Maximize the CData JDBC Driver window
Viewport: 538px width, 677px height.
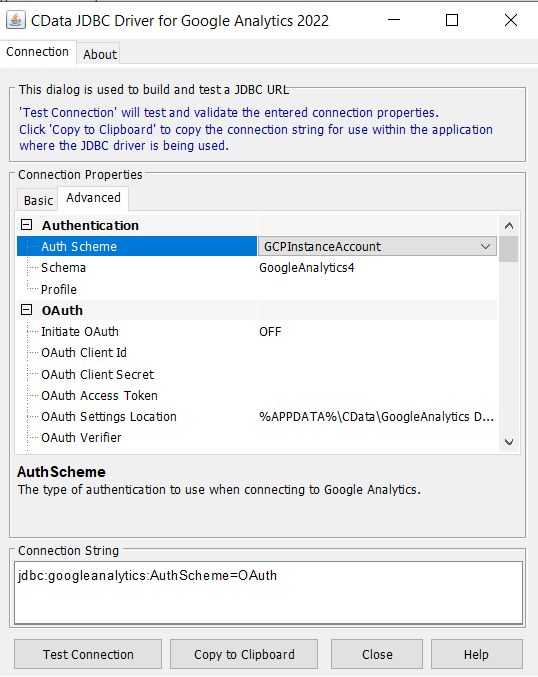point(452,20)
